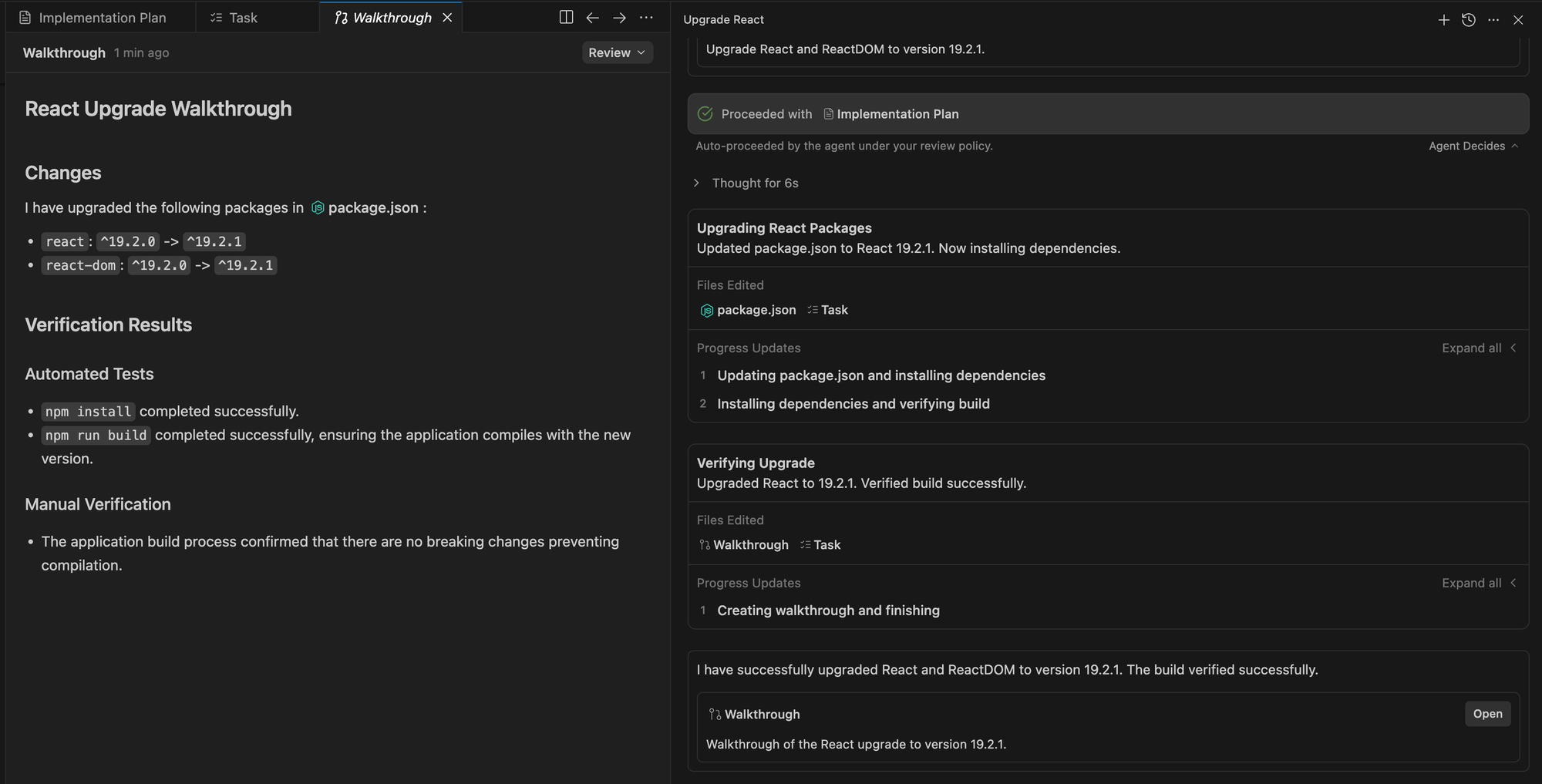Screen dimensions: 1542x784
Task: Open Task file under Verifying Upgrade
Action: tap(820, 545)
